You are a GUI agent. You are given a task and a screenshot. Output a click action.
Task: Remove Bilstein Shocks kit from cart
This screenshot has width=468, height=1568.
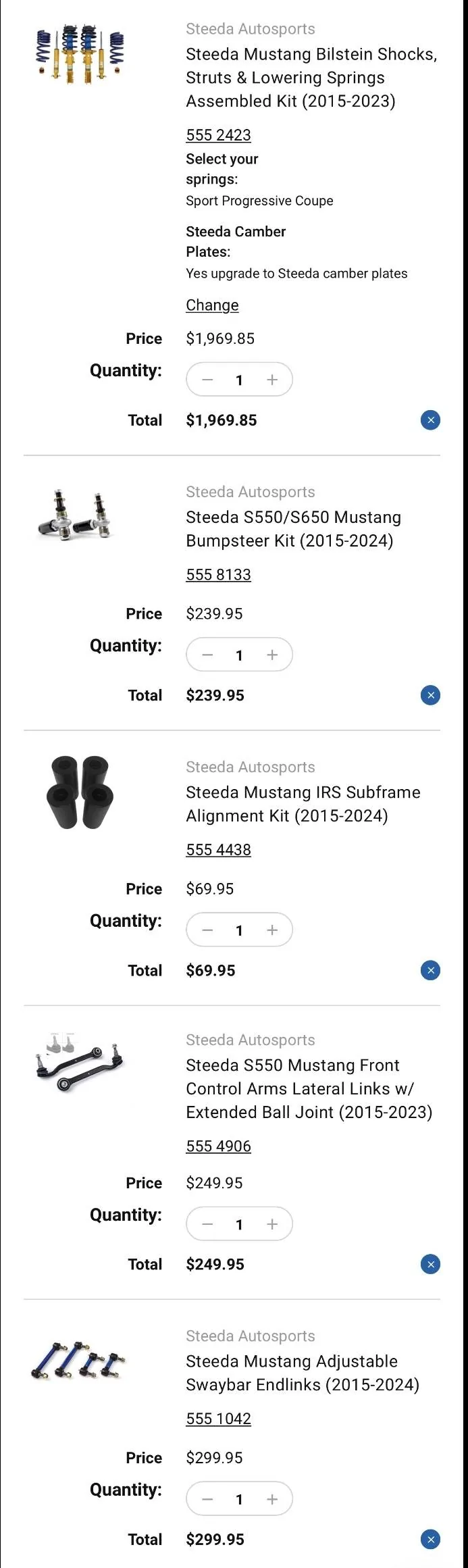pos(430,420)
